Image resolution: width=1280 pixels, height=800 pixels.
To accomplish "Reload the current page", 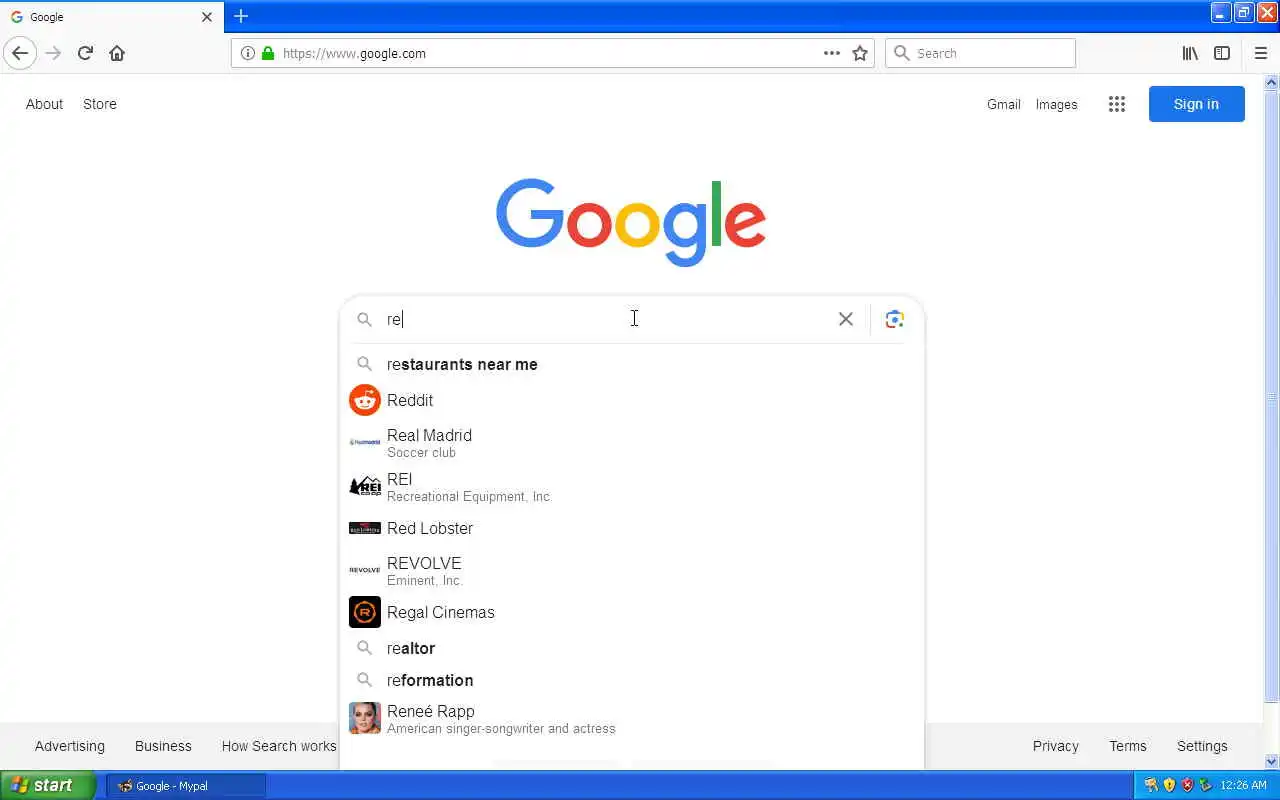I will (85, 53).
